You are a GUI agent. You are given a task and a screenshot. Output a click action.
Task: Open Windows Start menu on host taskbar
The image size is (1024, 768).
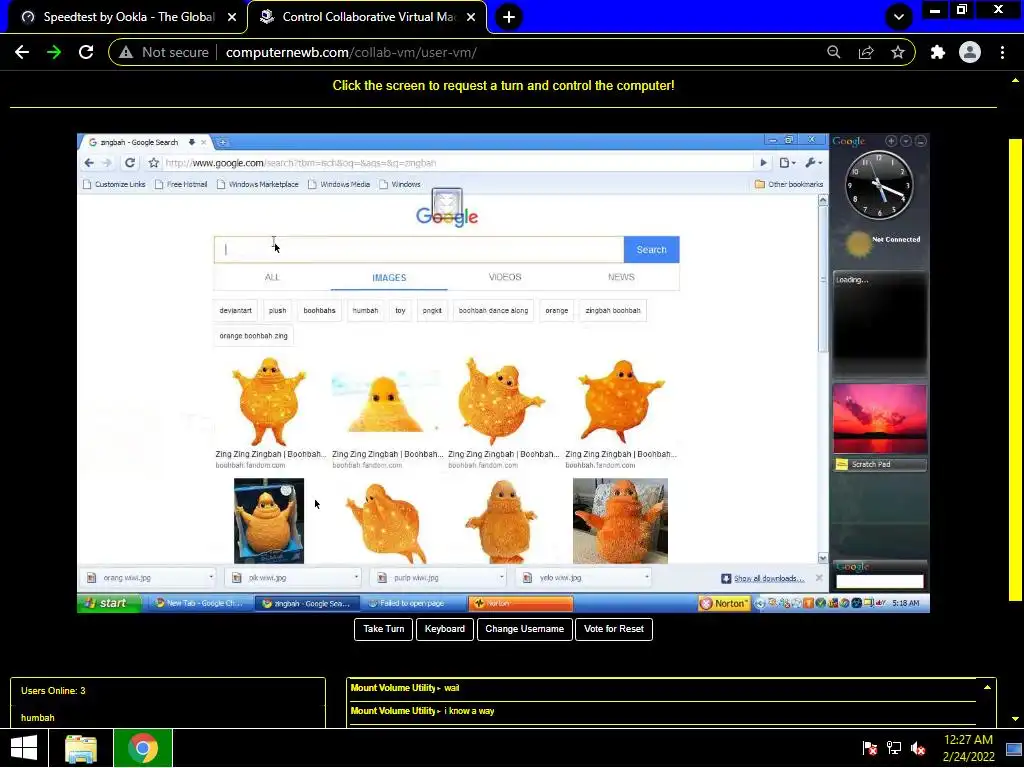tap(24, 748)
